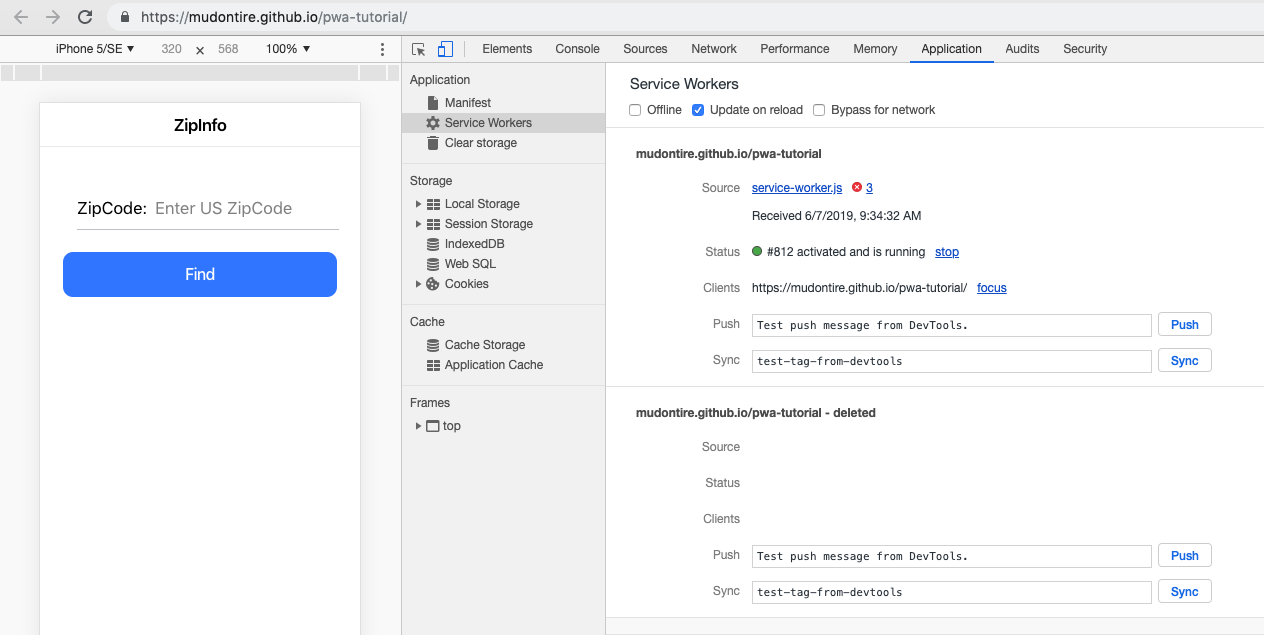Click the ZipInfo app header title
Screen dimensions: 1264x635
pyautogui.click(x=200, y=125)
